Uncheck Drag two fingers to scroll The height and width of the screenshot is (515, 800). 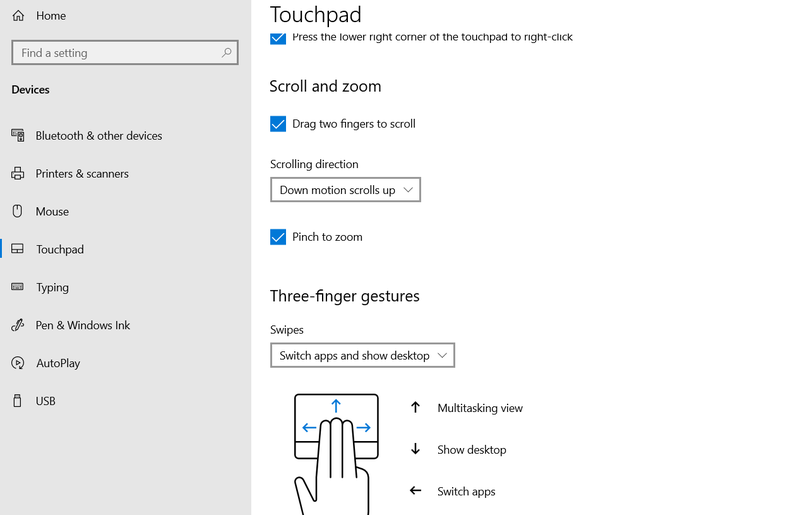(278, 124)
